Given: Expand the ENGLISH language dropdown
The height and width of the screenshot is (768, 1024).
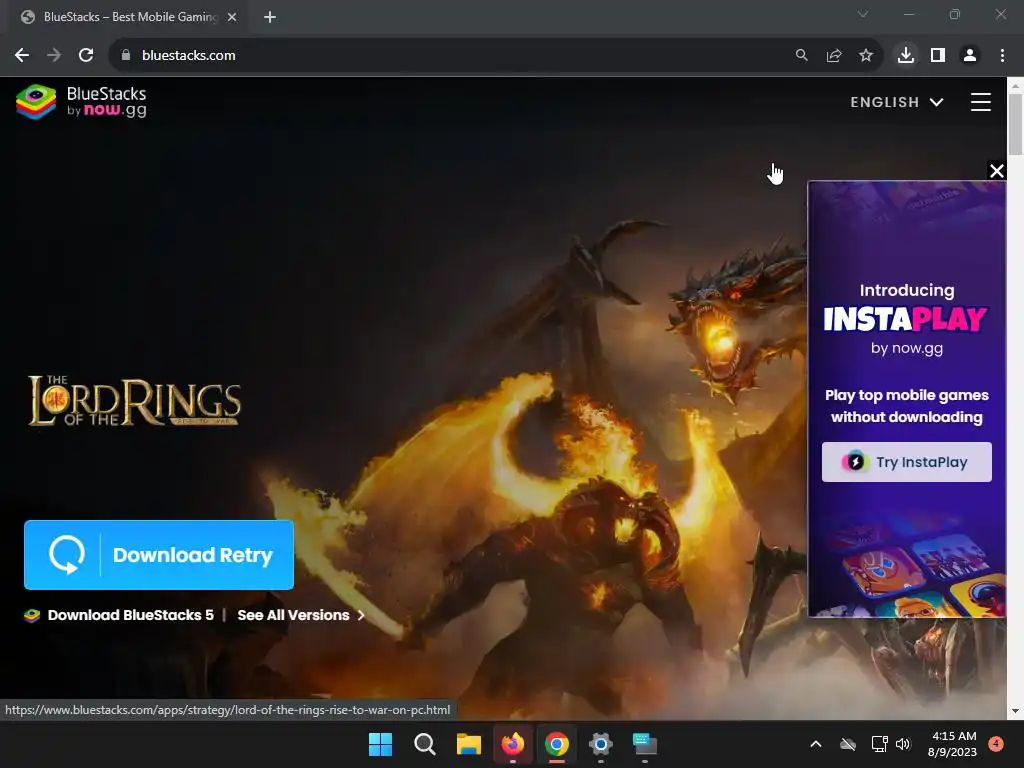Looking at the screenshot, I should 897,102.
